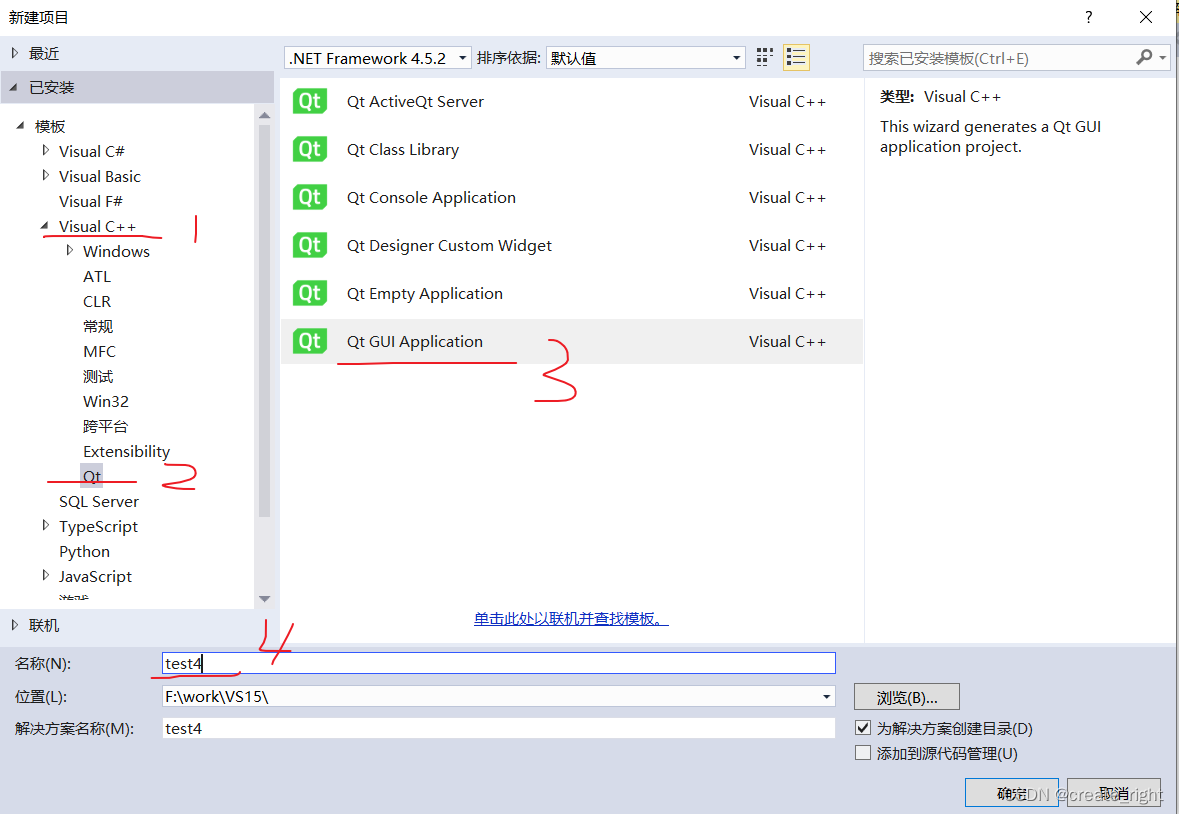Click the search magnifier icon
1179x814 pixels.
point(1144,57)
